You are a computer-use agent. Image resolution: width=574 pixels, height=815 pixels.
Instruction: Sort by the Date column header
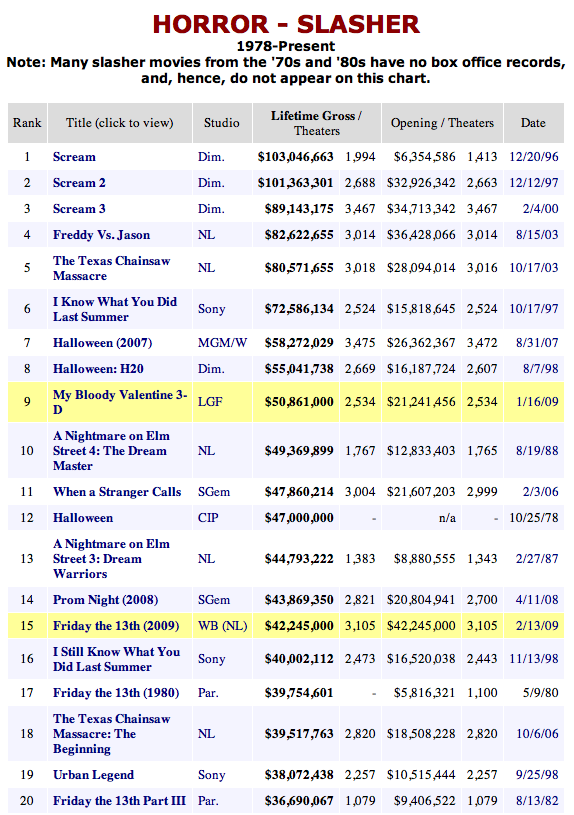click(533, 123)
